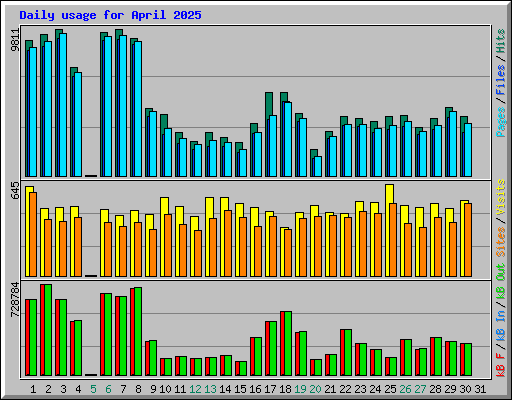This screenshot has height=400, width=512.
Task: Click green weekend day 26 label
Action: point(405,389)
